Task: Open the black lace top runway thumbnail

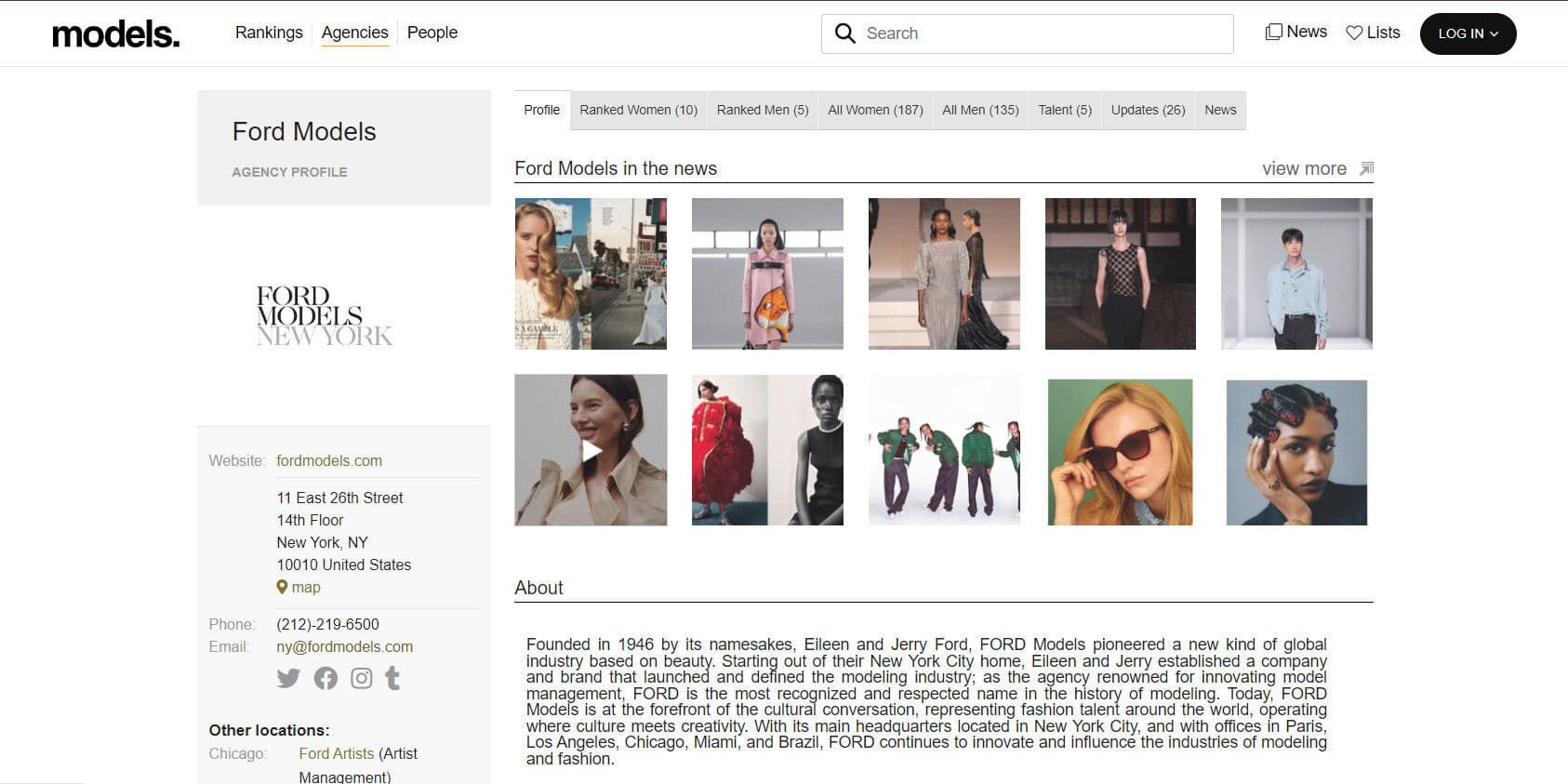Action: [x=1121, y=273]
